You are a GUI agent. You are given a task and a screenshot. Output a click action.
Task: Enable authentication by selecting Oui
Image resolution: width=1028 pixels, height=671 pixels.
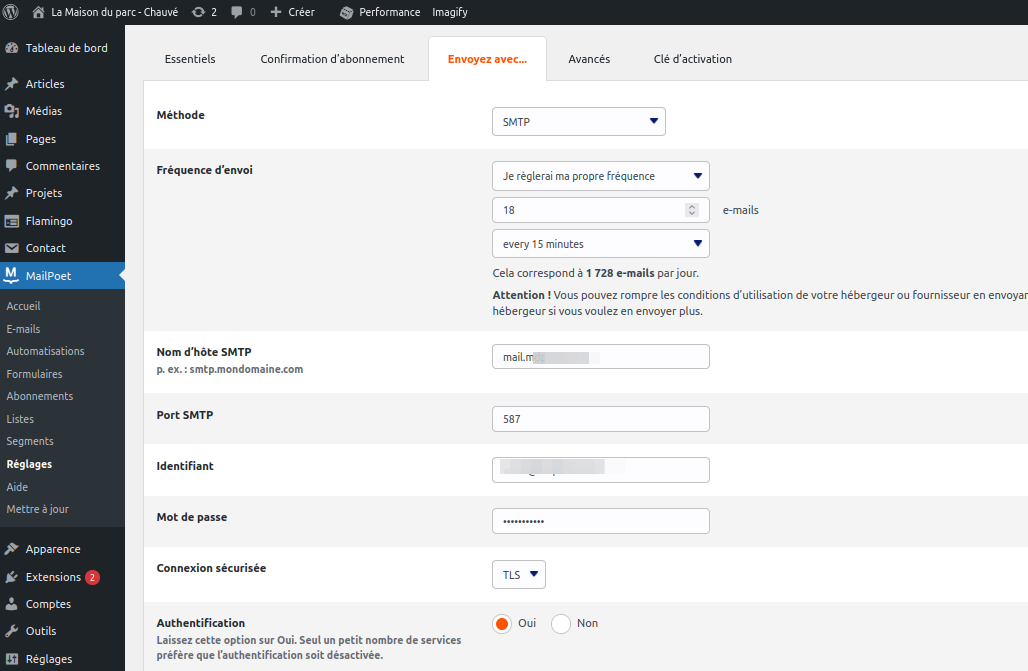[501, 623]
